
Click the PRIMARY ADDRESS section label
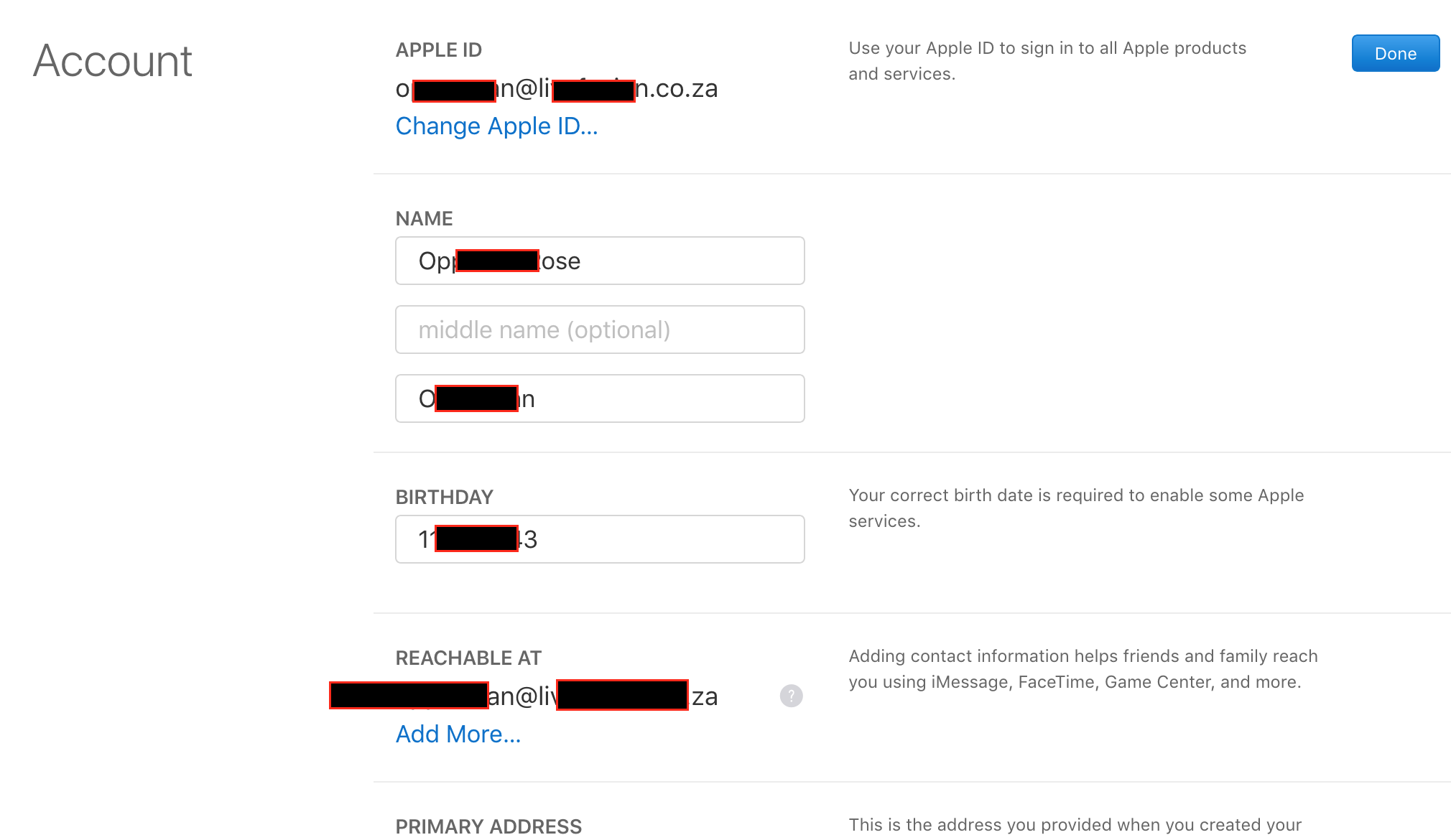[x=488, y=826]
